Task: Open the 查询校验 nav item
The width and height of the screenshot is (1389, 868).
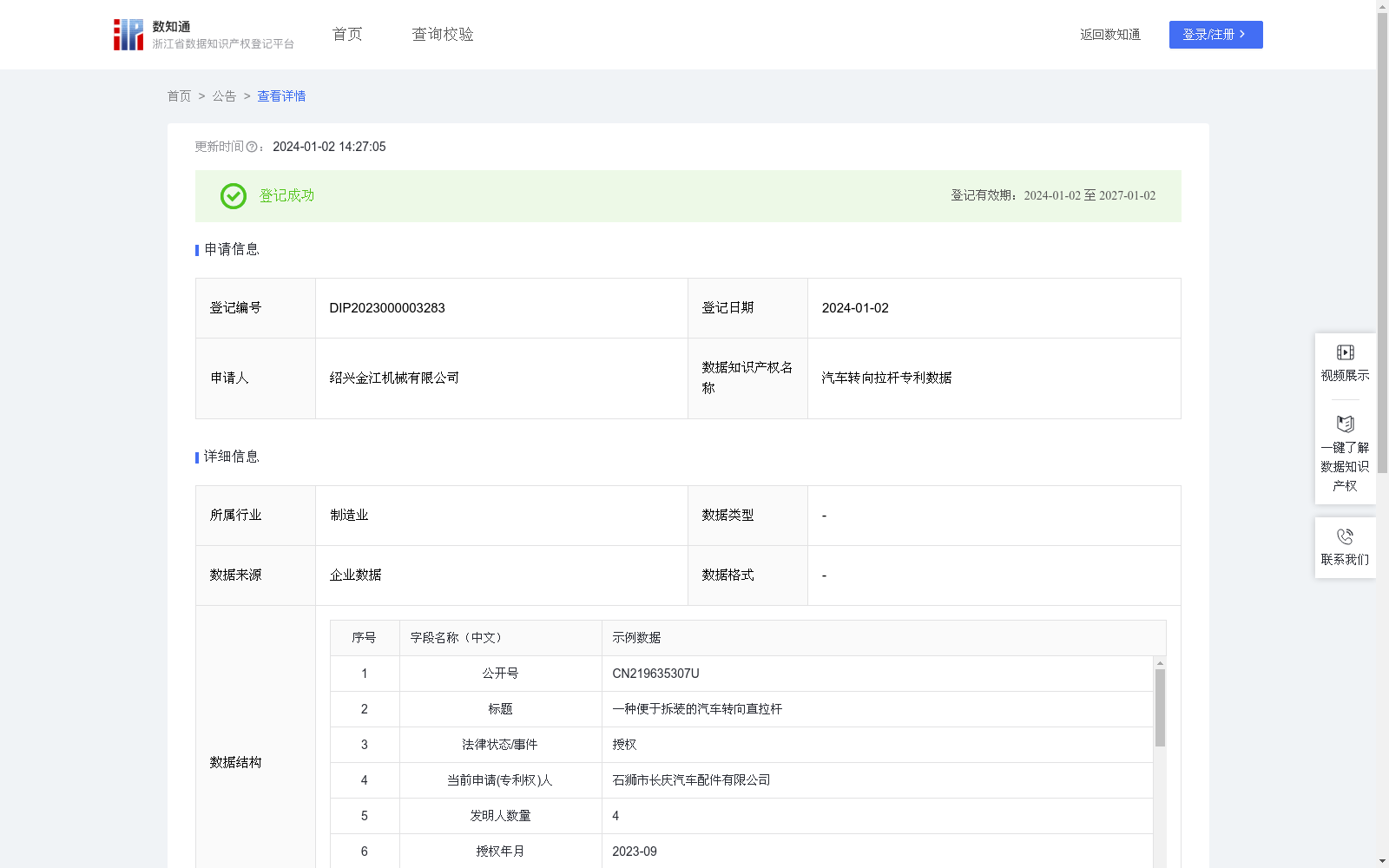Action: coord(443,35)
